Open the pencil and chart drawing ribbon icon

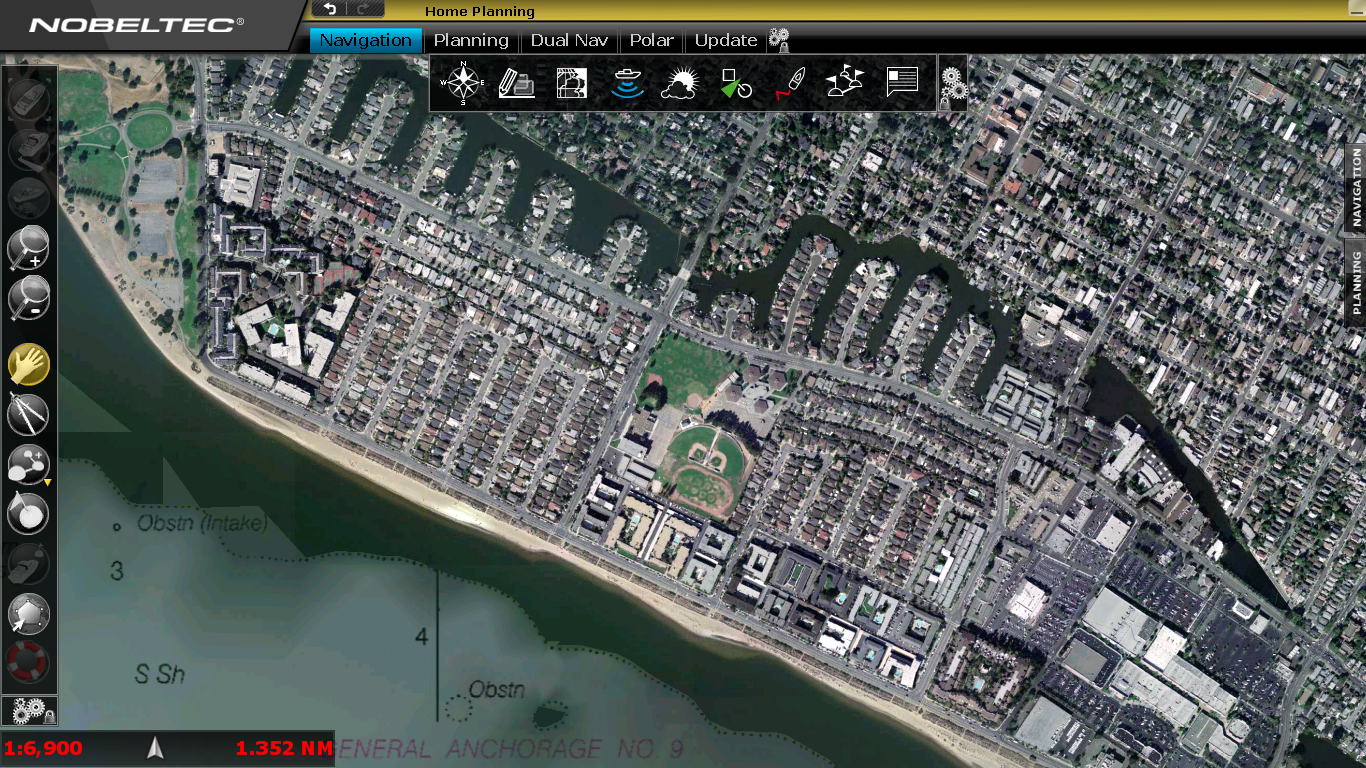pos(517,83)
